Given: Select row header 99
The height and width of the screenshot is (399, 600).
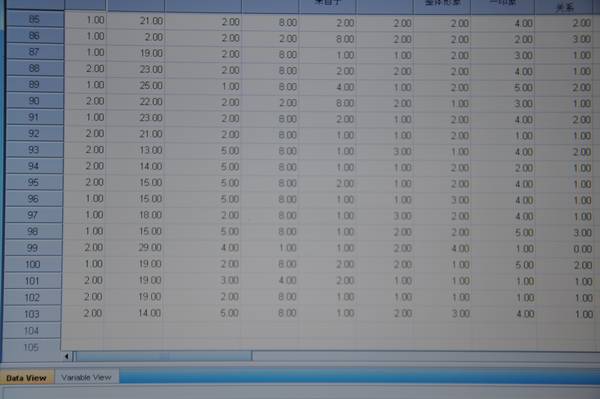Looking at the screenshot, I should tap(33, 248).
